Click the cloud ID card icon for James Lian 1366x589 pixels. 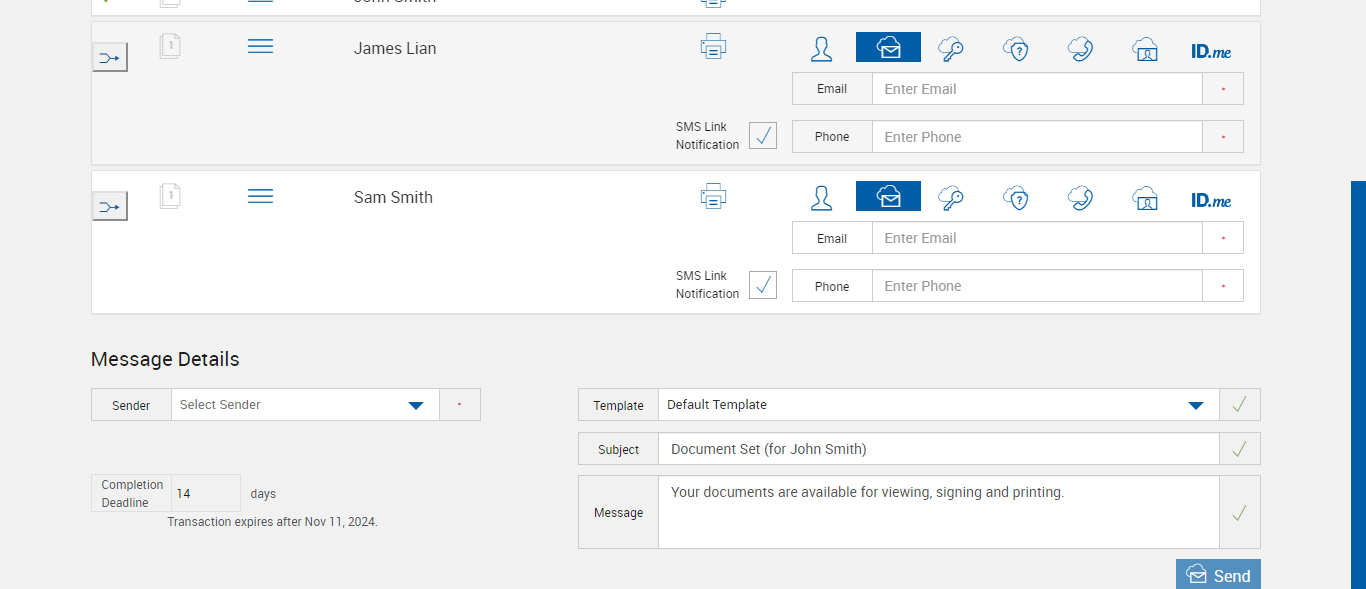1145,49
